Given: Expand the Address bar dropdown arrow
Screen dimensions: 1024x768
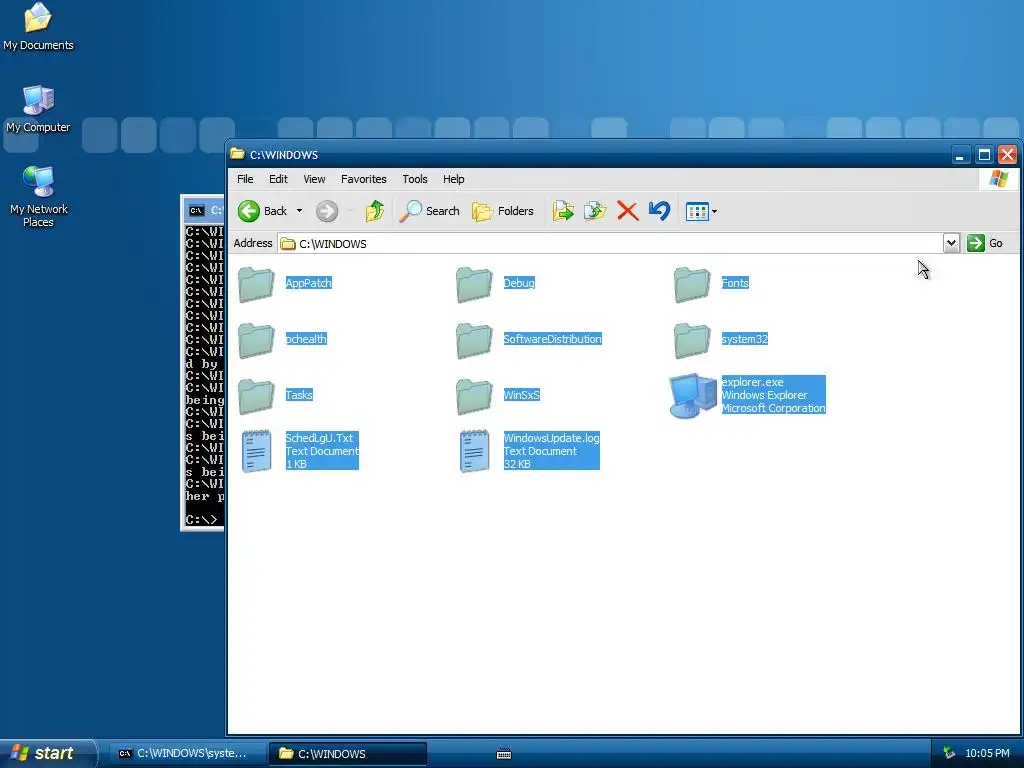Looking at the screenshot, I should tap(952, 244).
